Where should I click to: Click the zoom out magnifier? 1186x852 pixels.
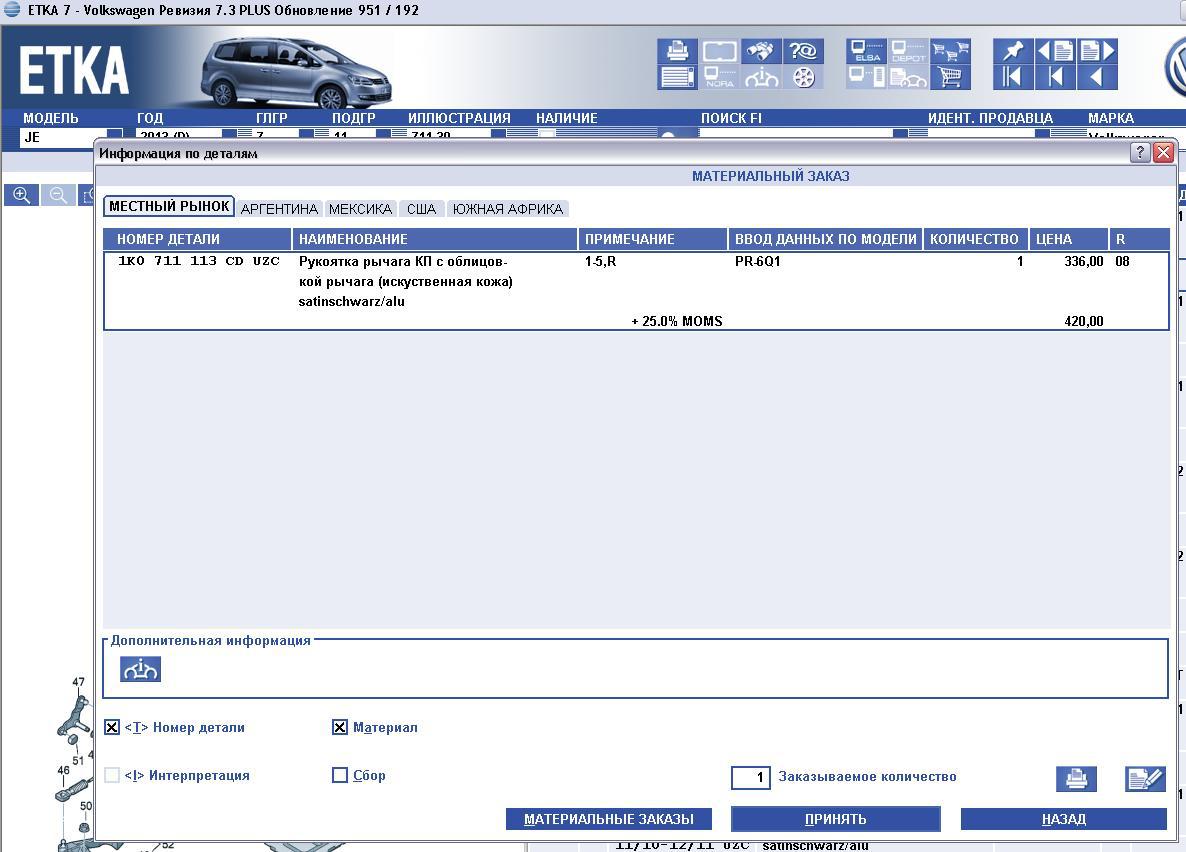[58, 195]
